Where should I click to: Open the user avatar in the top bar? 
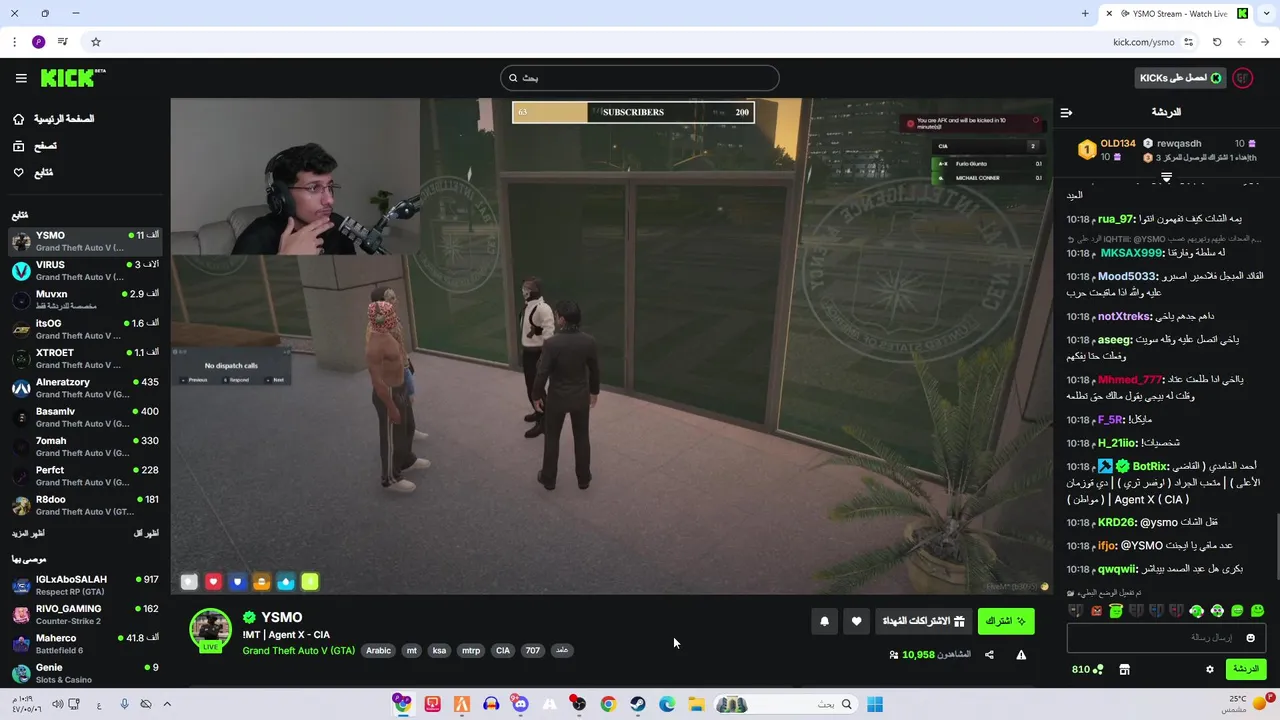coord(1243,78)
